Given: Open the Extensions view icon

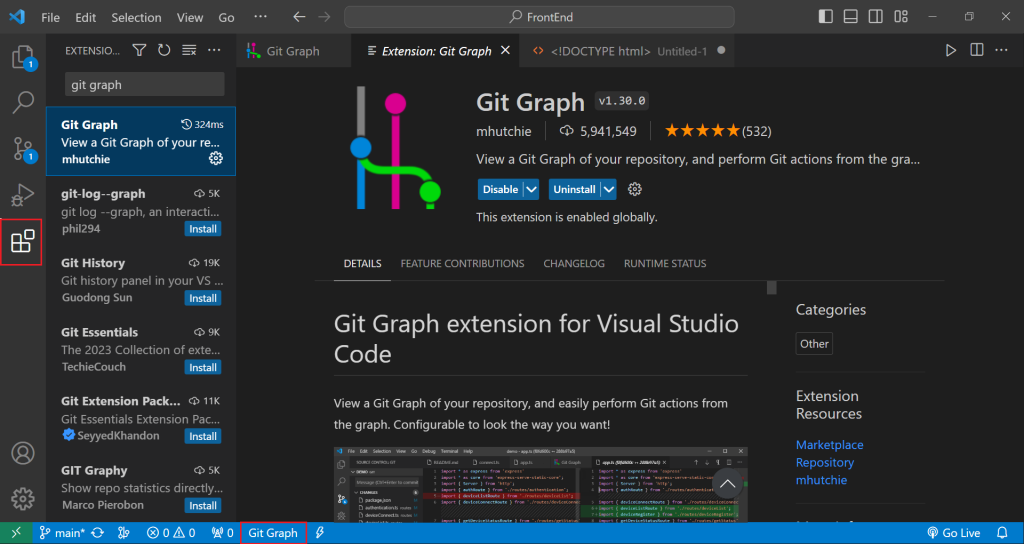Looking at the screenshot, I should [x=23, y=241].
